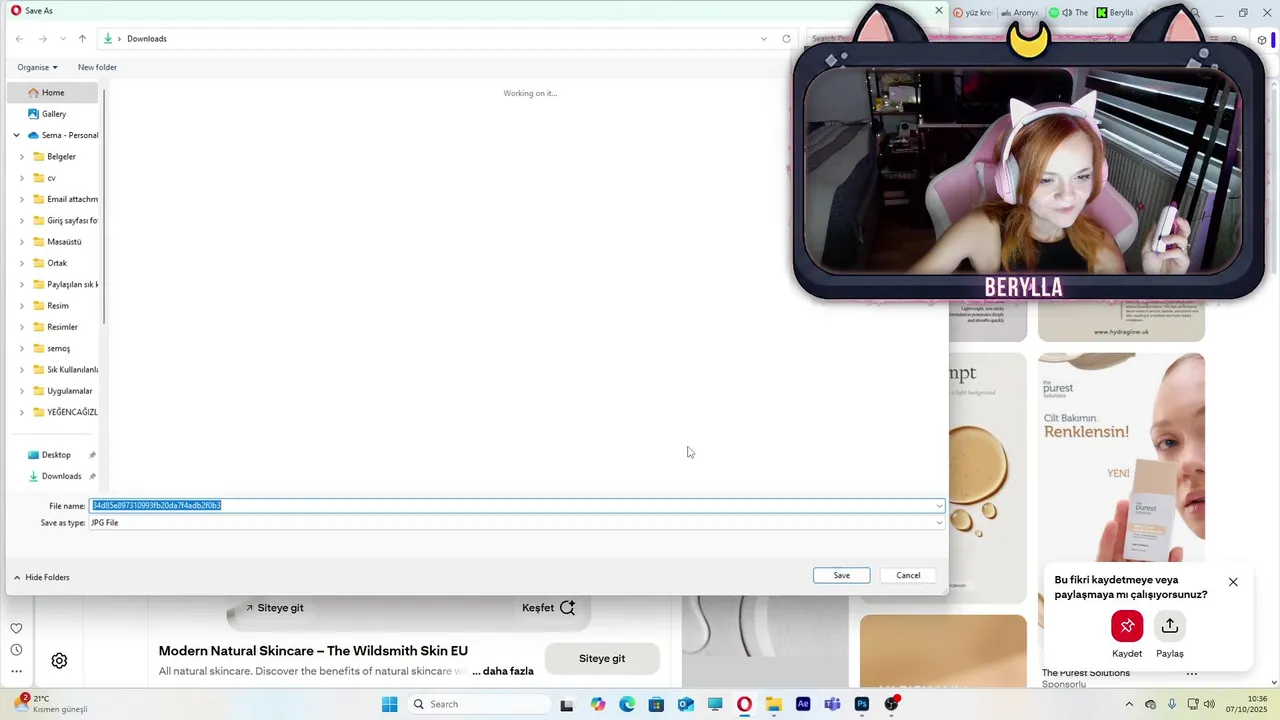Viewport: 1280px width, 720px height.
Task: Refresh the Downloads folder view
Action: (x=786, y=39)
